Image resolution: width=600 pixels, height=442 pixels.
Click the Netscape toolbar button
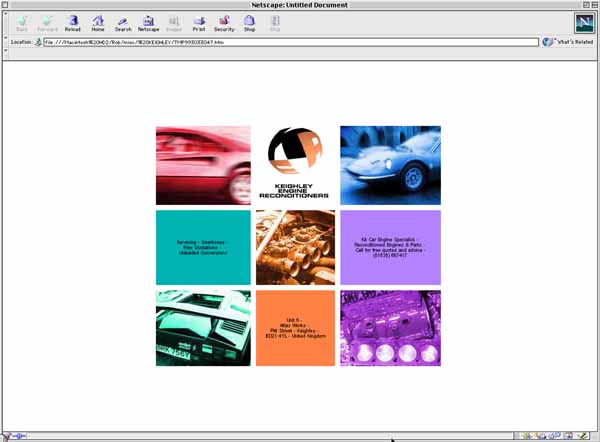coord(148,24)
